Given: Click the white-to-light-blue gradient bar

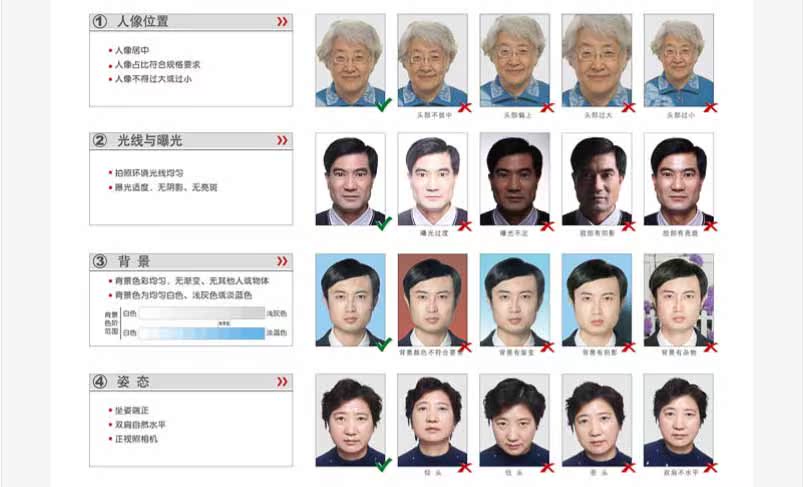Looking at the screenshot, I should coord(202,333).
